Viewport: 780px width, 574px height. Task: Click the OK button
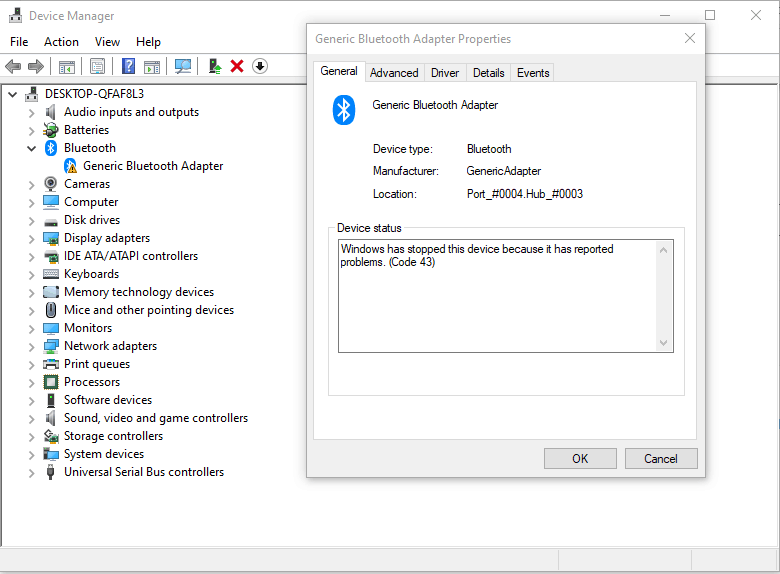click(x=580, y=458)
